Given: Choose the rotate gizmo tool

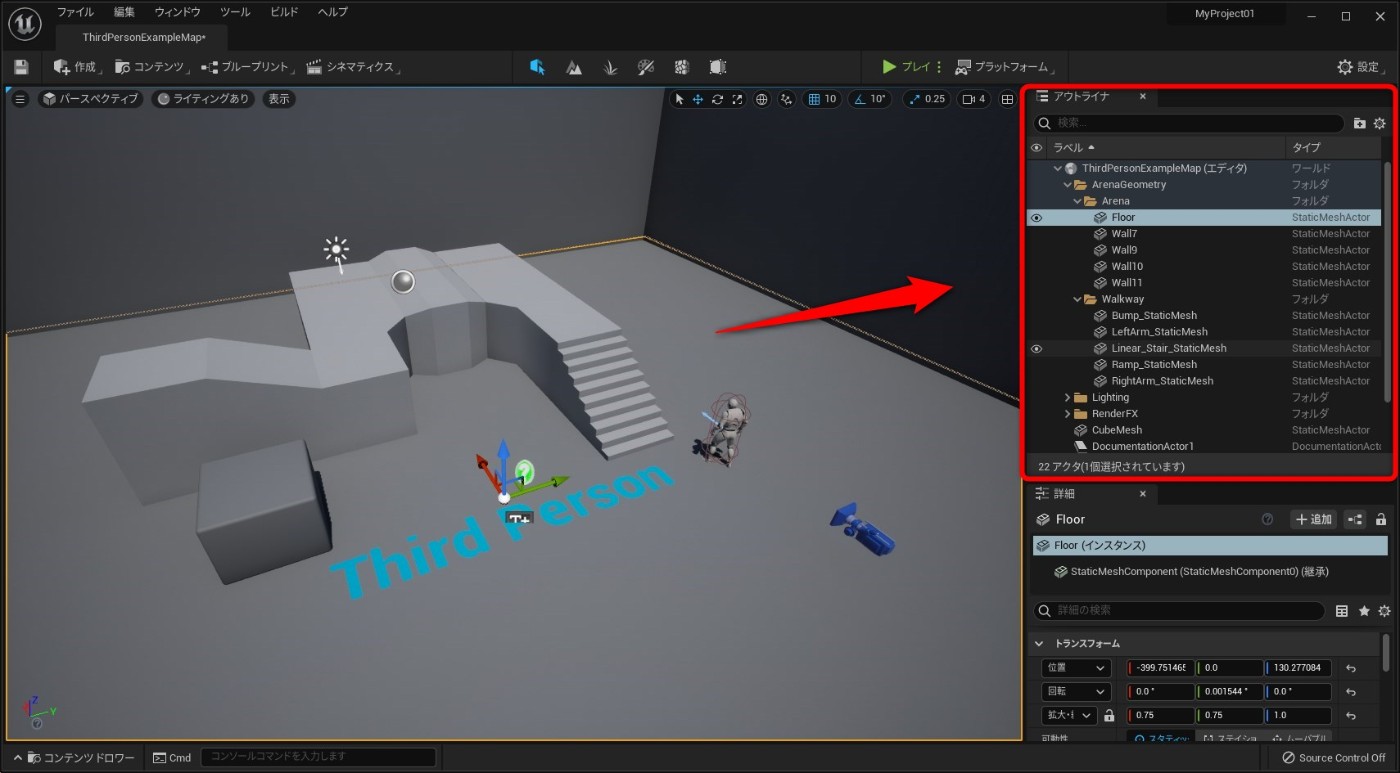Looking at the screenshot, I should coord(717,99).
